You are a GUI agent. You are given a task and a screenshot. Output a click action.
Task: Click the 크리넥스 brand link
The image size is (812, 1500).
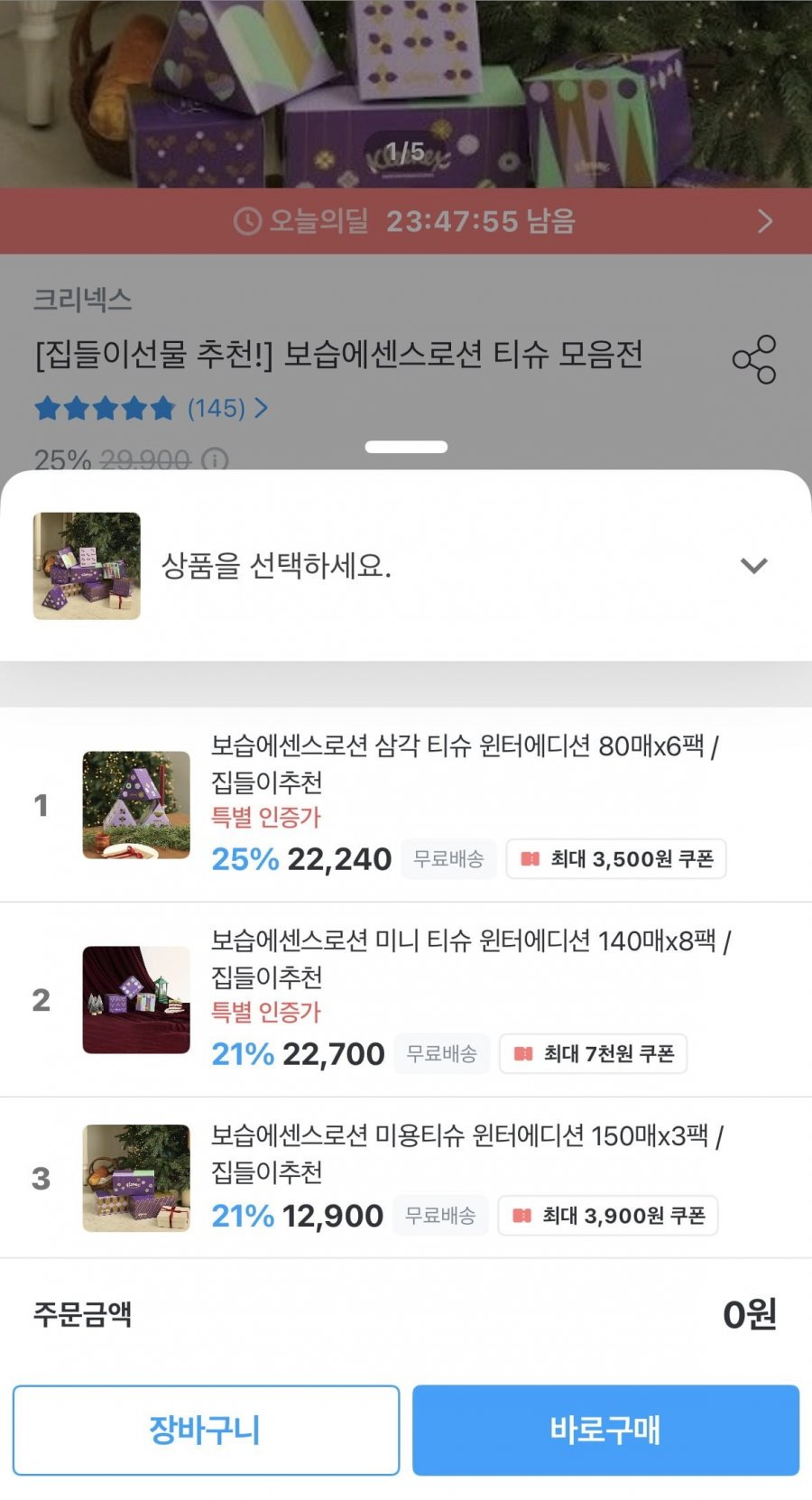pos(83,300)
